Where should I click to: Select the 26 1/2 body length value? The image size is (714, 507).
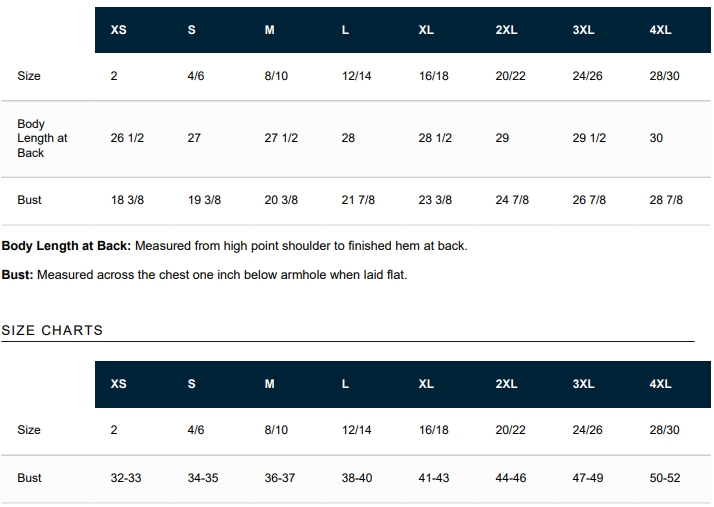click(127, 138)
